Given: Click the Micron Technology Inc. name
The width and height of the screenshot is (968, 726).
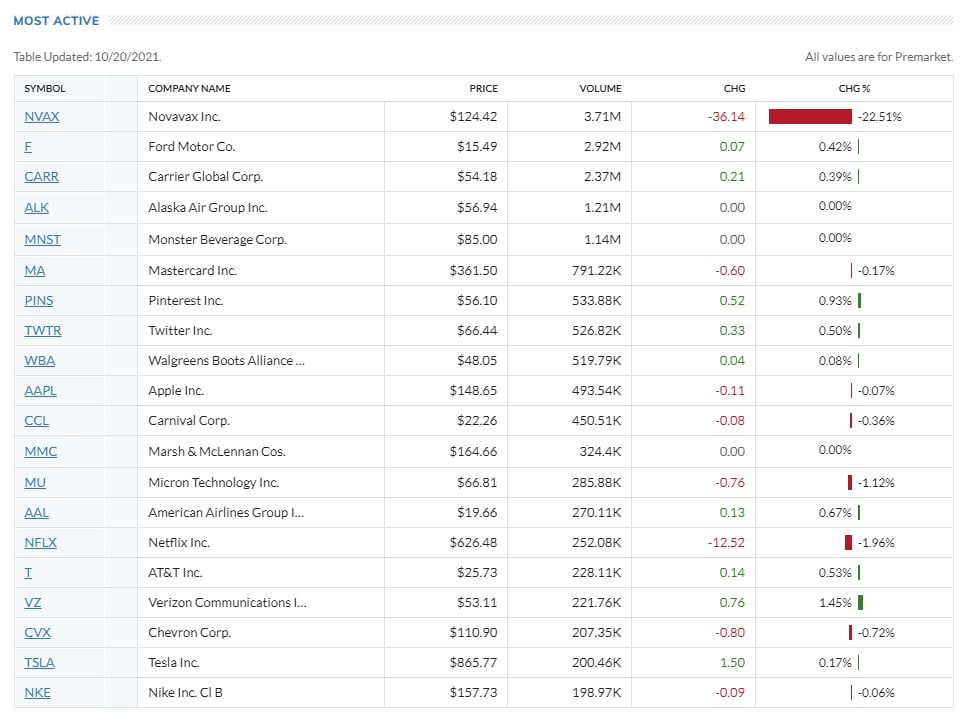Looking at the screenshot, I should (214, 483).
